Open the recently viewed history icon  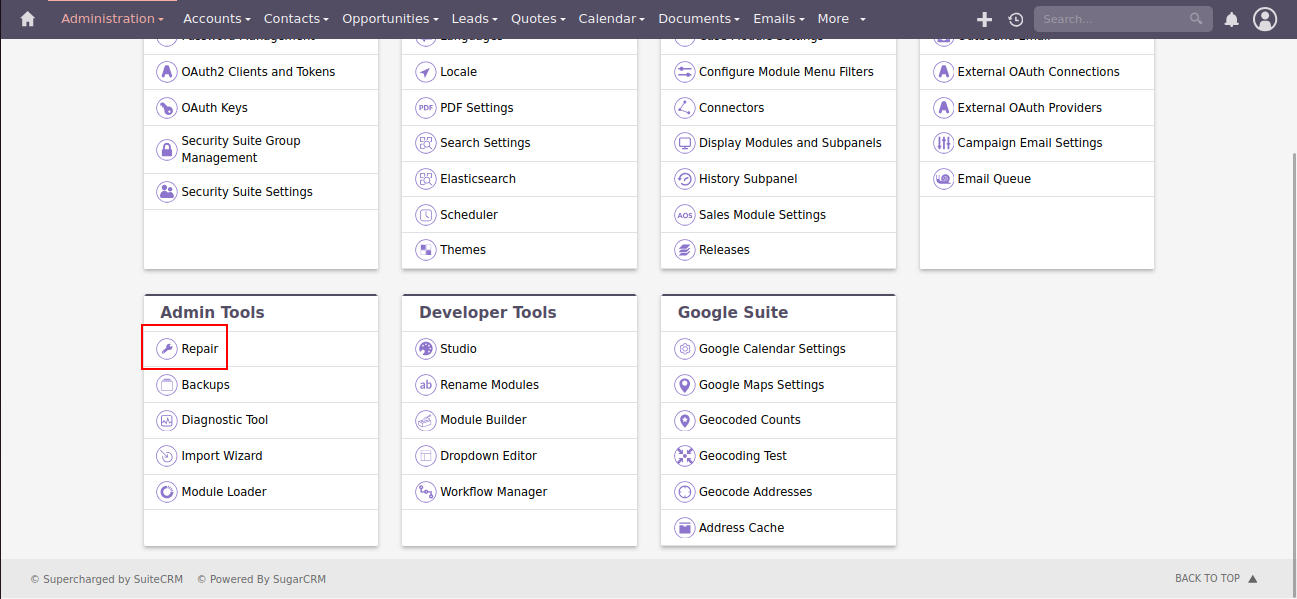click(1015, 19)
